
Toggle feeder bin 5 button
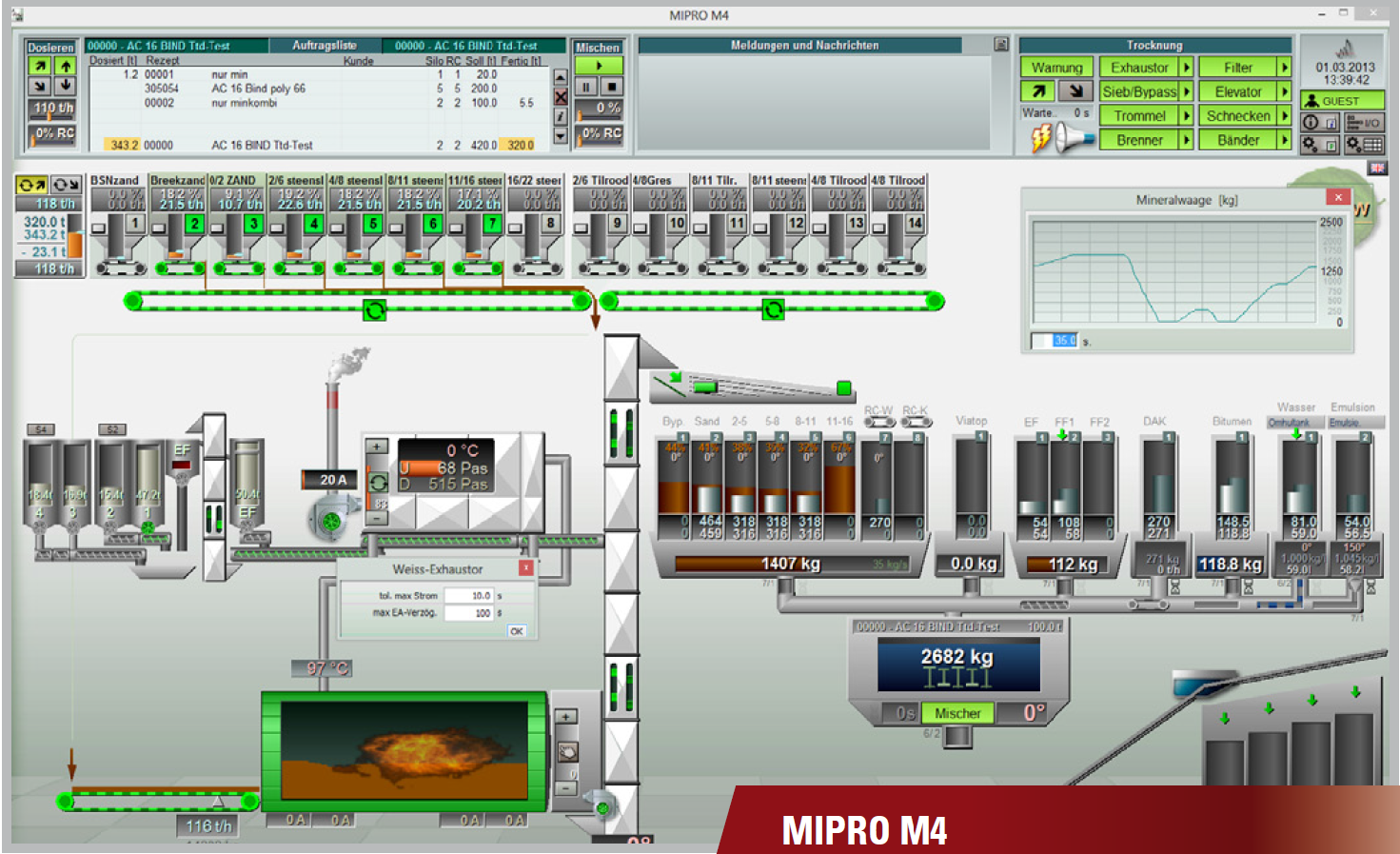click(373, 224)
